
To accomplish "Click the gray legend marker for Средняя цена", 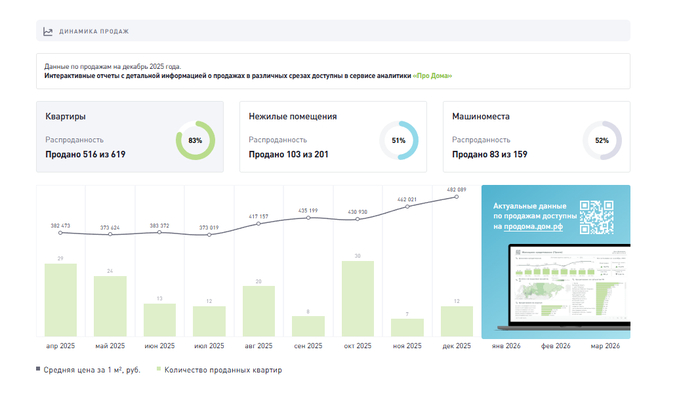I will (x=39, y=370).
